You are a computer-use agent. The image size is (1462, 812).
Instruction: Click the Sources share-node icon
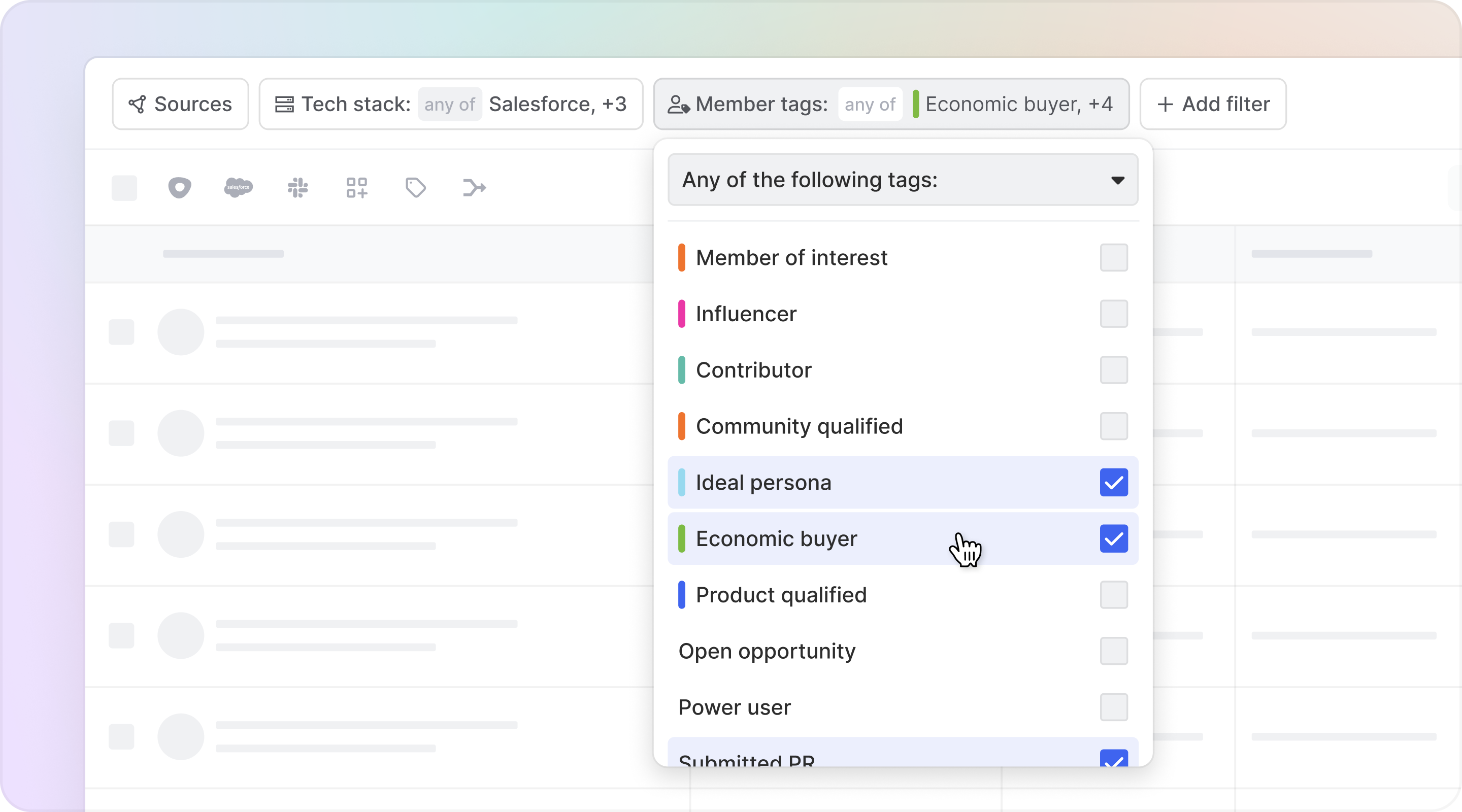[x=138, y=104]
